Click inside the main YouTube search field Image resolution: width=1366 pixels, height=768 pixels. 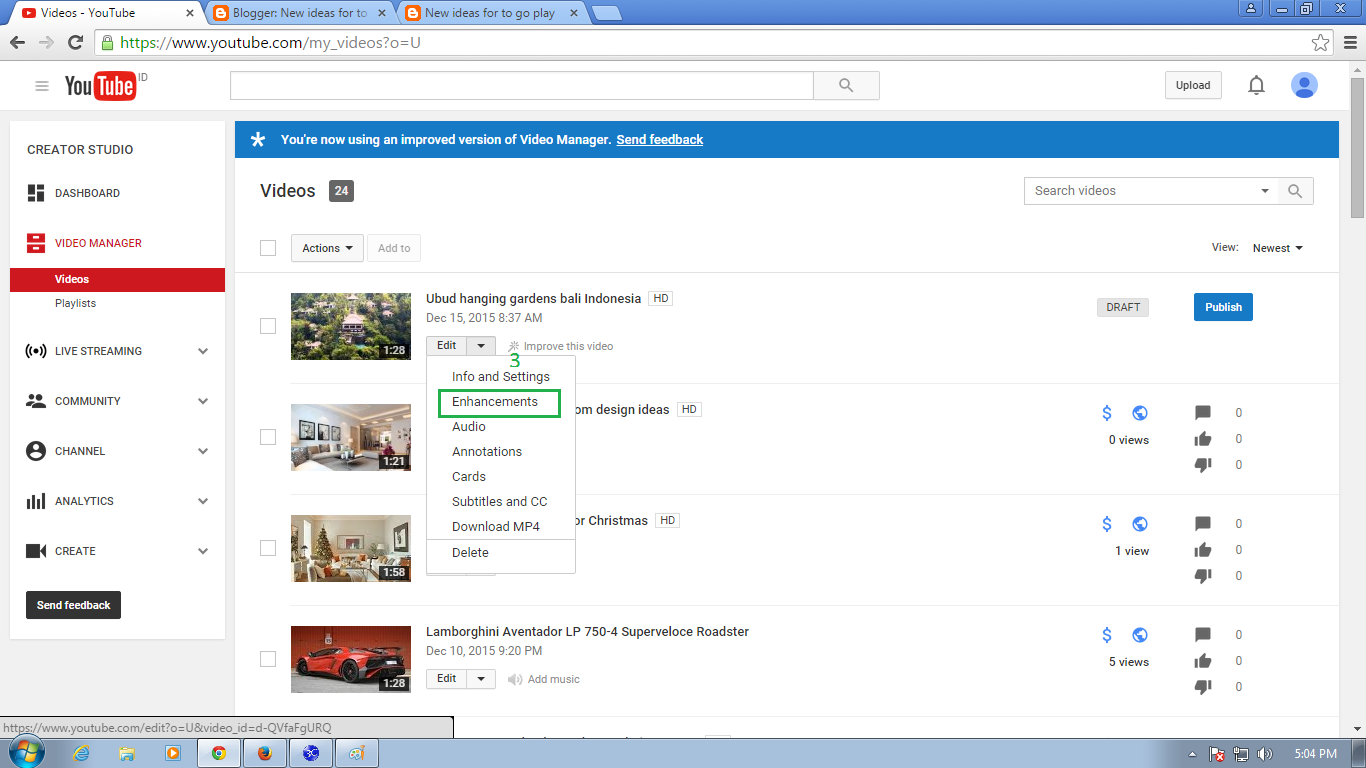point(522,85)
